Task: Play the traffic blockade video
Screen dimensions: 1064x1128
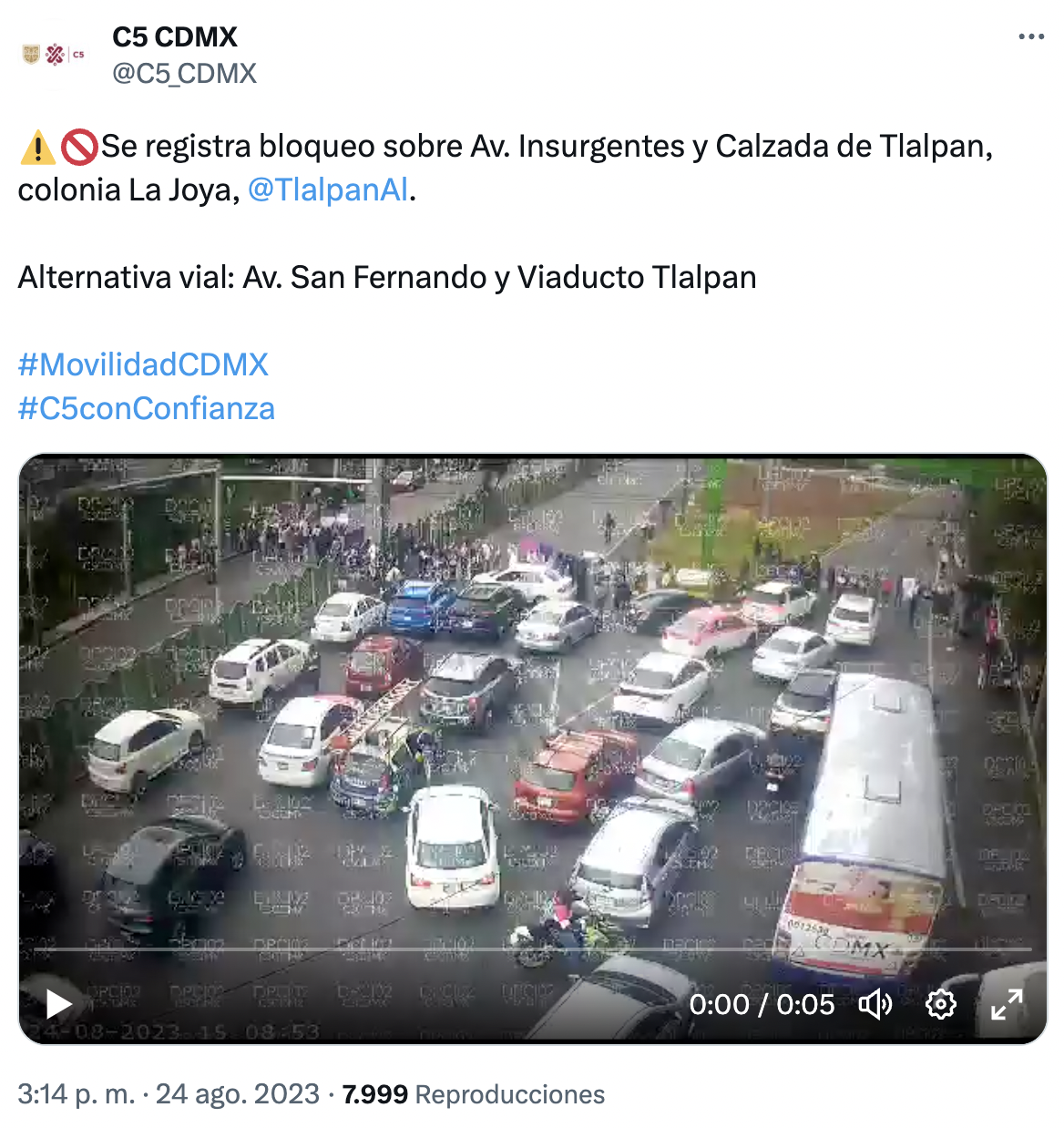Action: 59,1004
